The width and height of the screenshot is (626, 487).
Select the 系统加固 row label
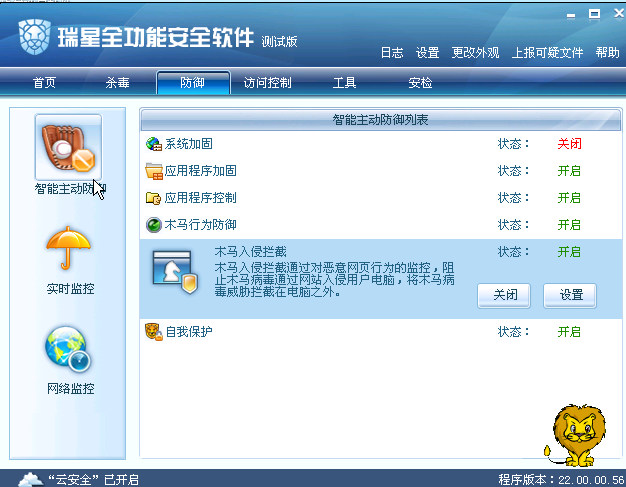click(188, 144)
